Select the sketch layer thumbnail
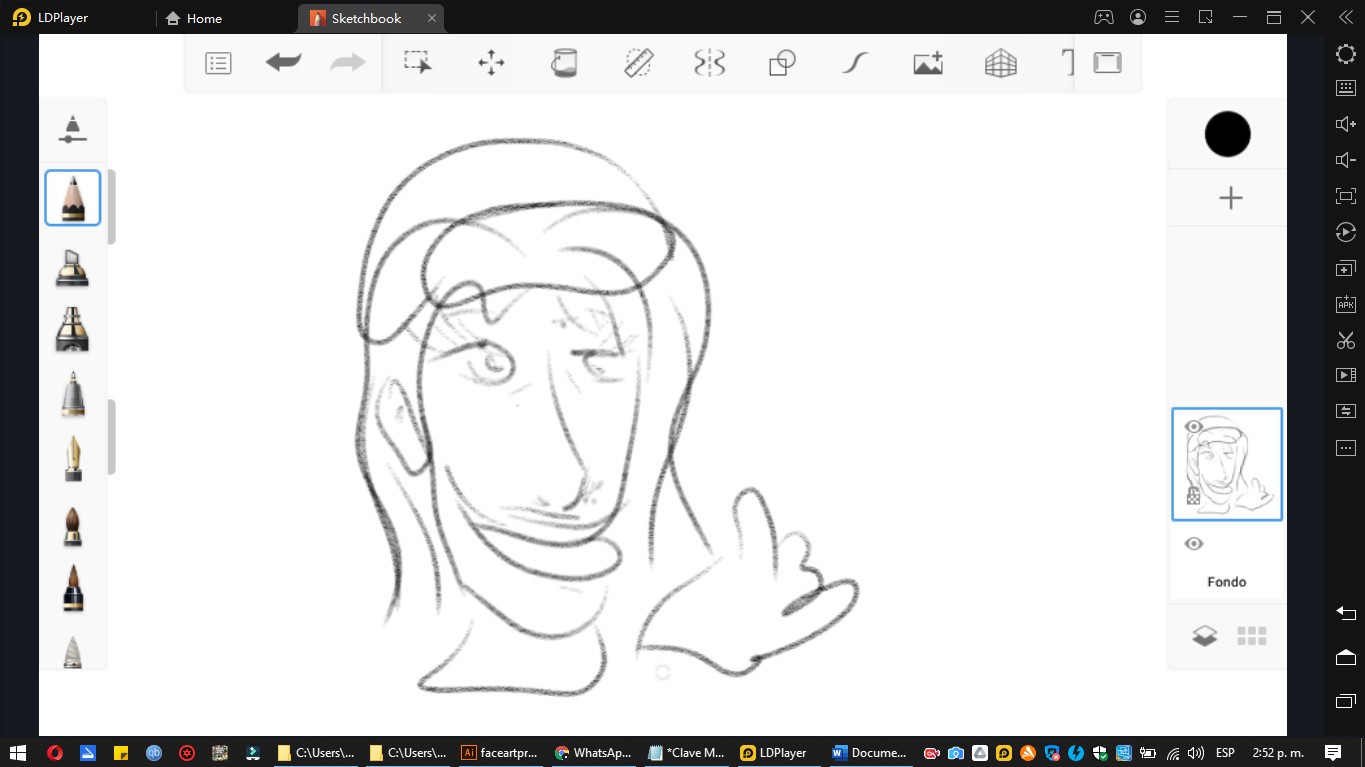 coord(1227,464)
